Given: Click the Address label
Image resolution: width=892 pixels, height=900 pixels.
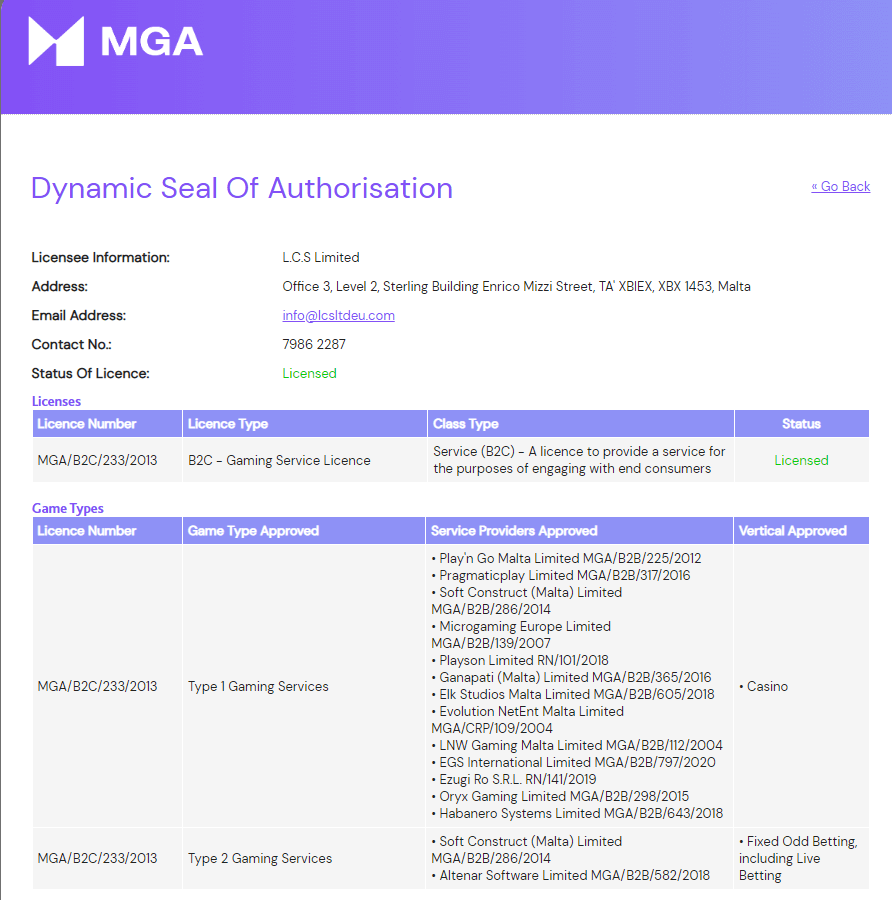Looking at the screenshot, I should pos(59,286).
